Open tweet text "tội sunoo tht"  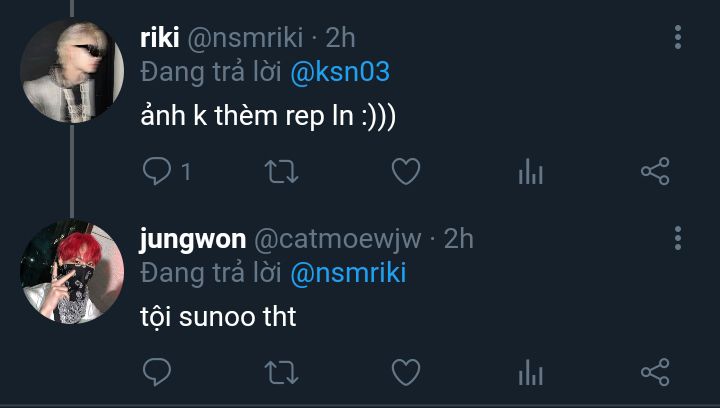point(218,318)
